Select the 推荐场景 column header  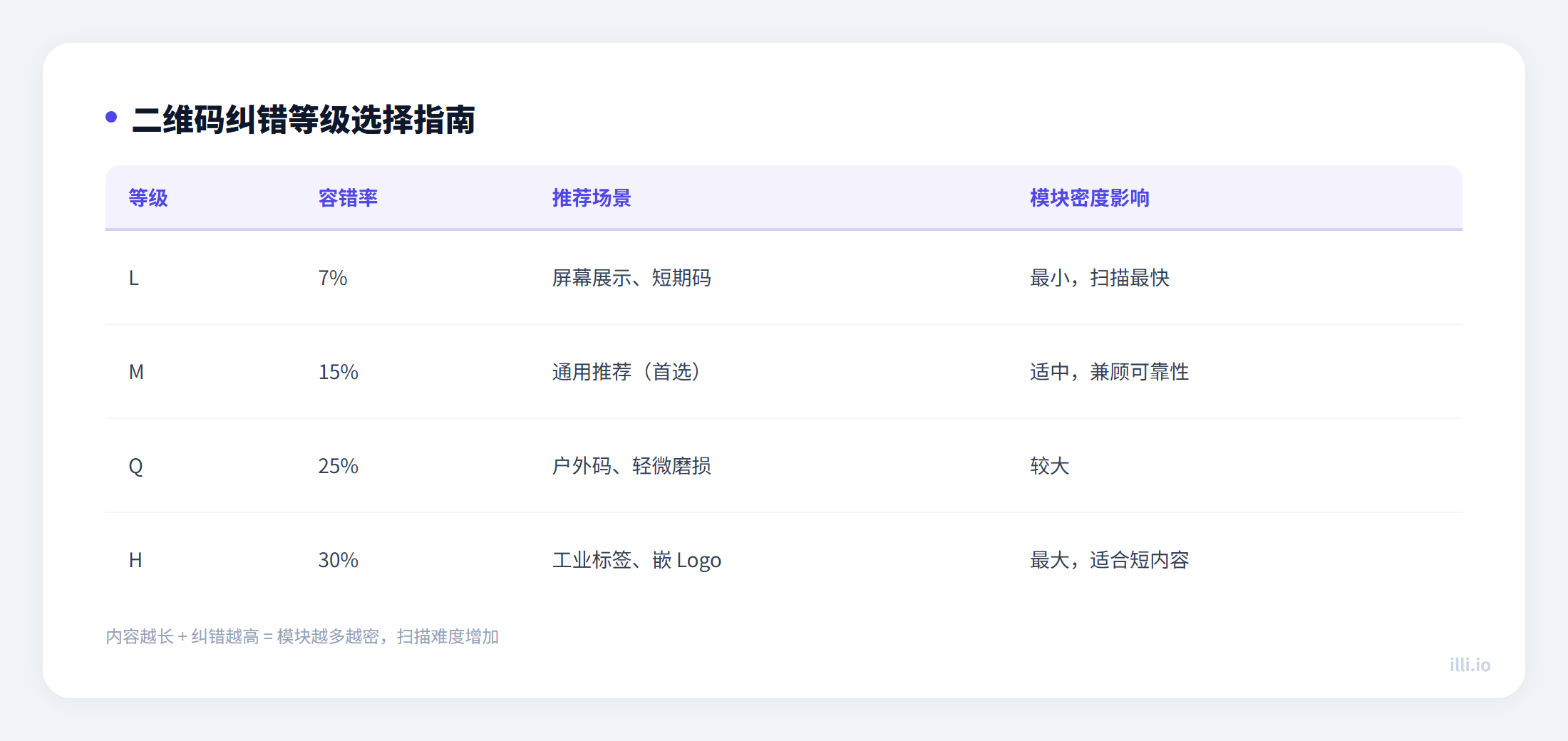[x=592, y=198]
